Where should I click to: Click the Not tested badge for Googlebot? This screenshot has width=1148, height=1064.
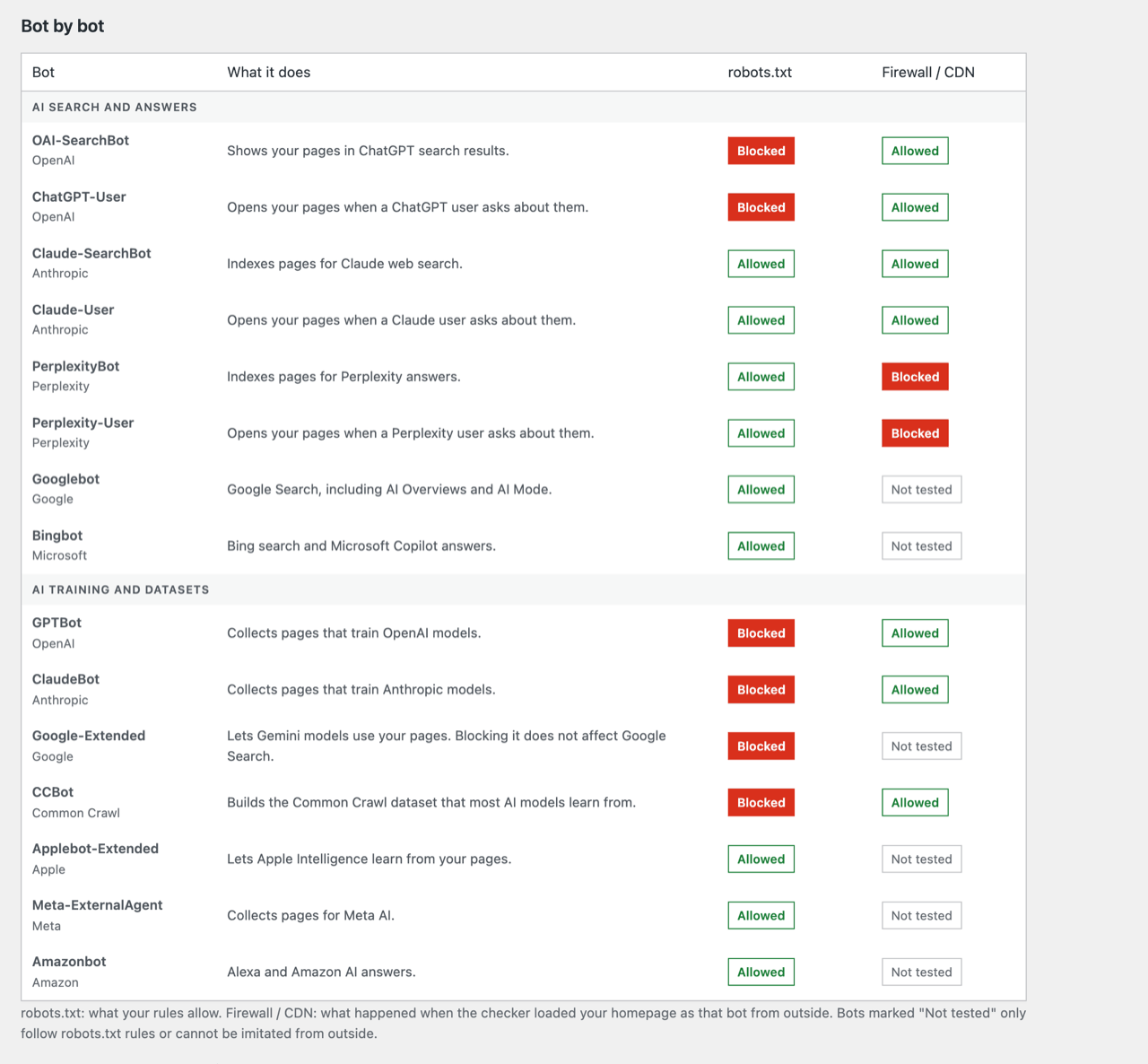tap(922, 490)
